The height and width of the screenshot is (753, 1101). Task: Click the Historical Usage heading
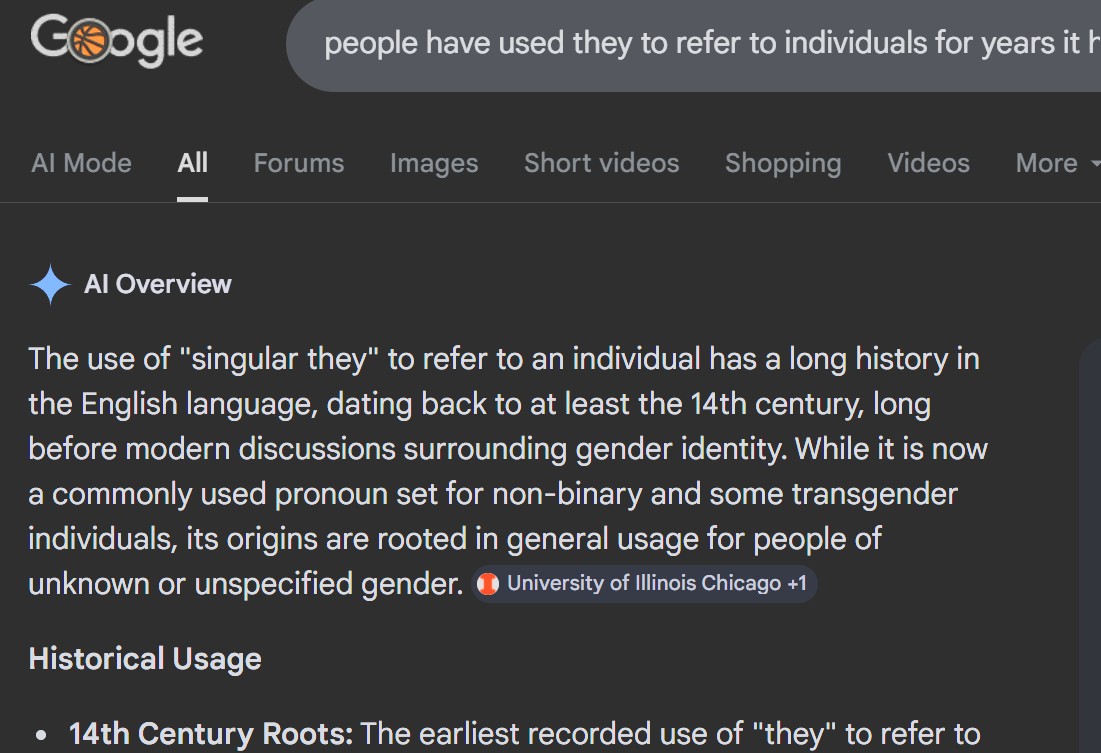[145, 659]
